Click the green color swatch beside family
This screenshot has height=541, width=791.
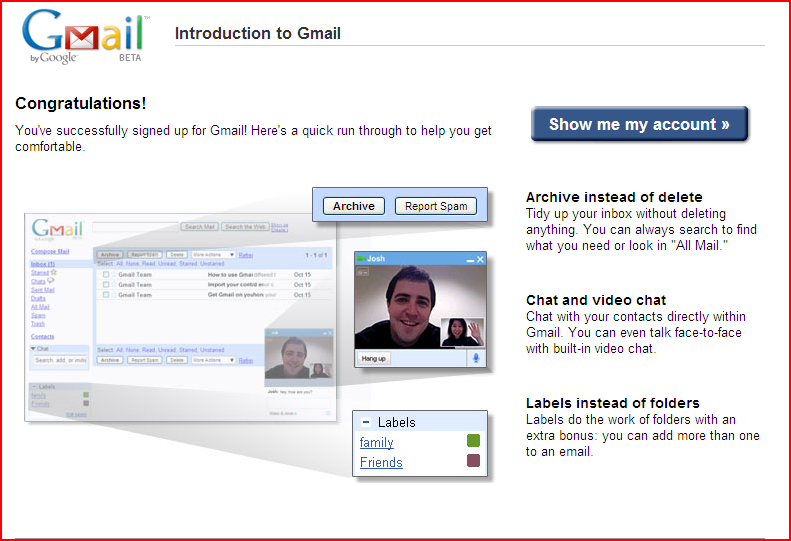473,441
